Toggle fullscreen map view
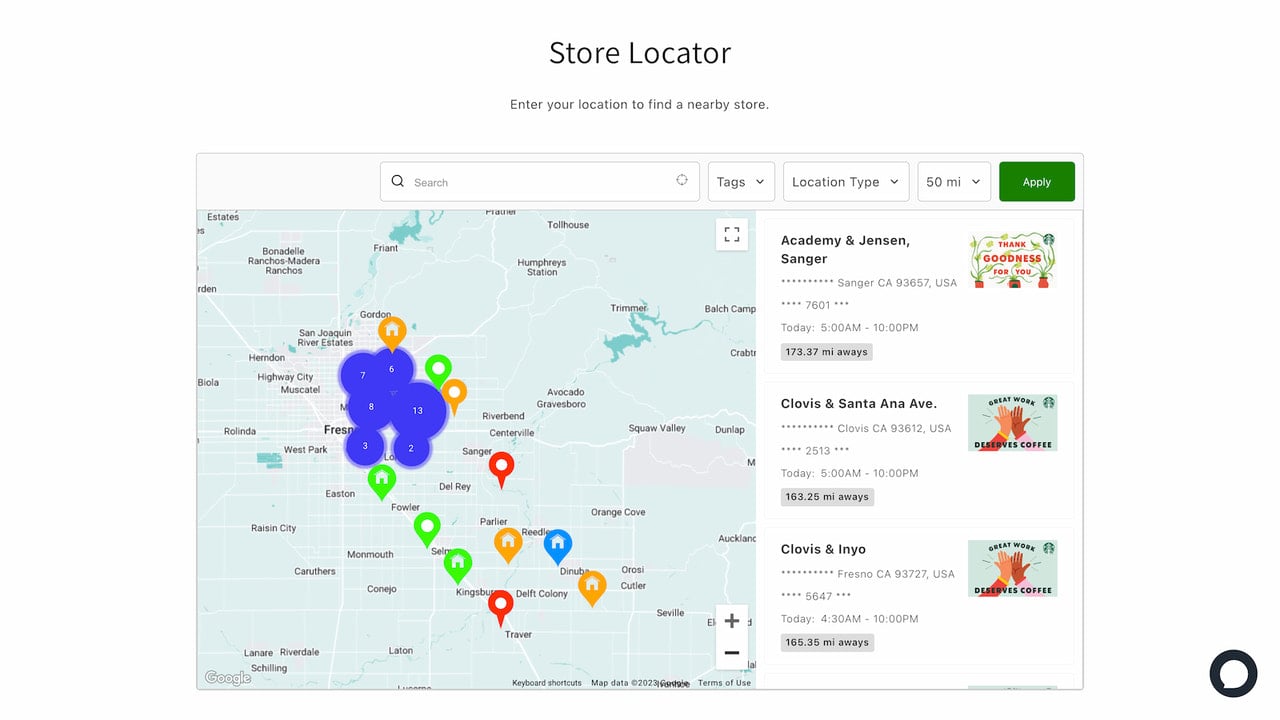The height and width of the screenshot is (720, 1280). point(732,234)
